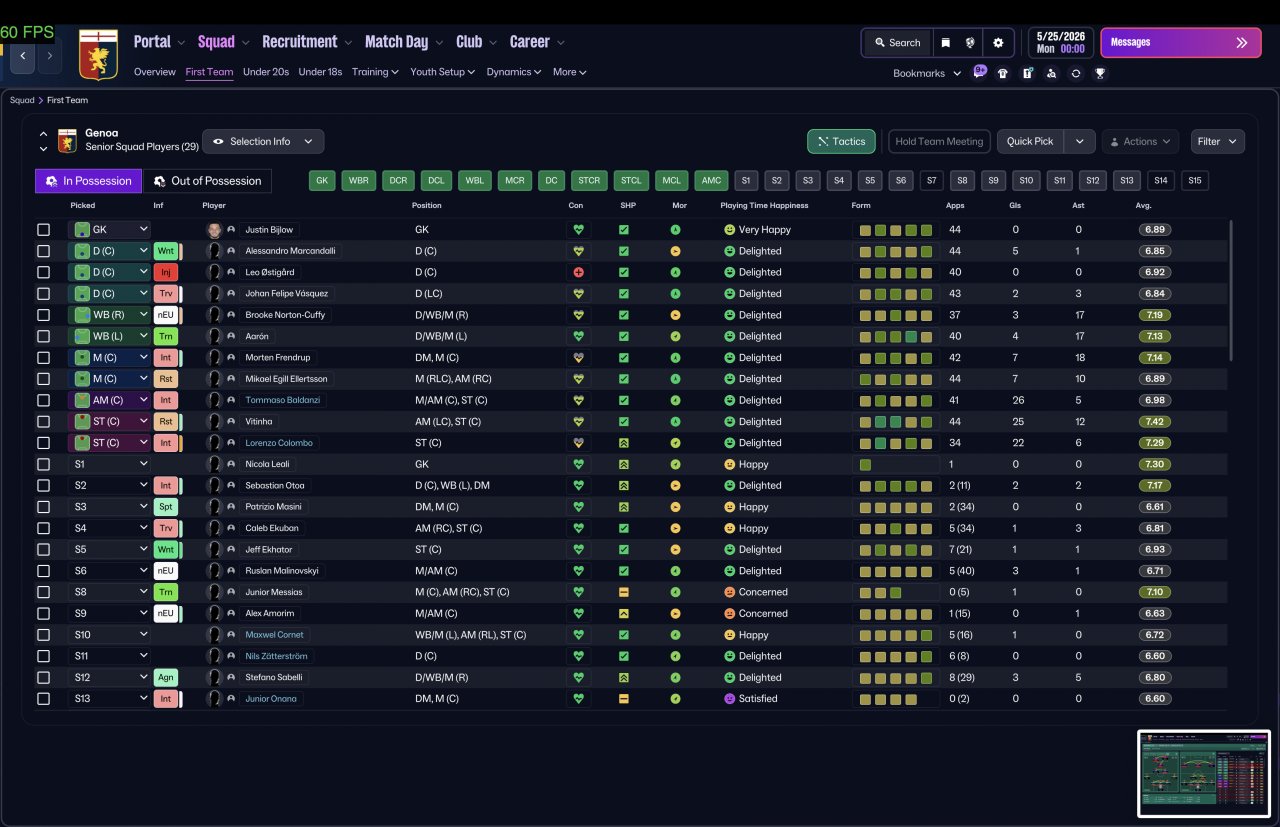This screenshot has width=1280, height=827.
Task: Open the Actions dropdown
Action: point(1140,141)
